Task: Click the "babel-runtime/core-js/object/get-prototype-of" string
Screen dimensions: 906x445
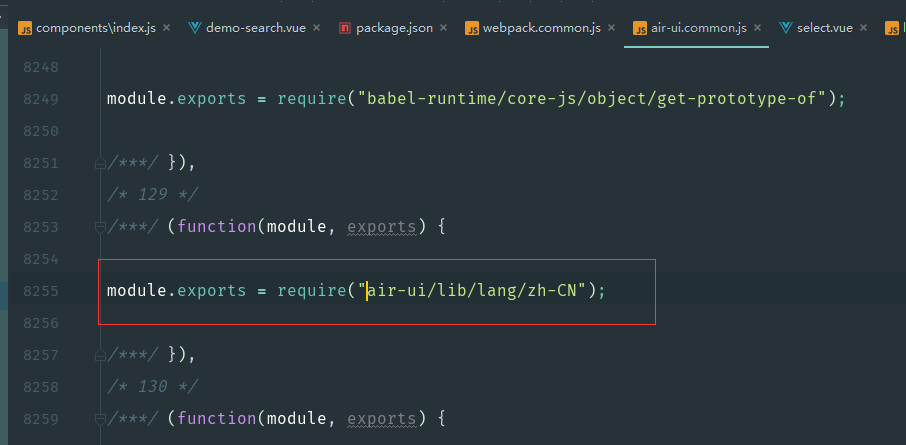Action: (x=593, y=99)
